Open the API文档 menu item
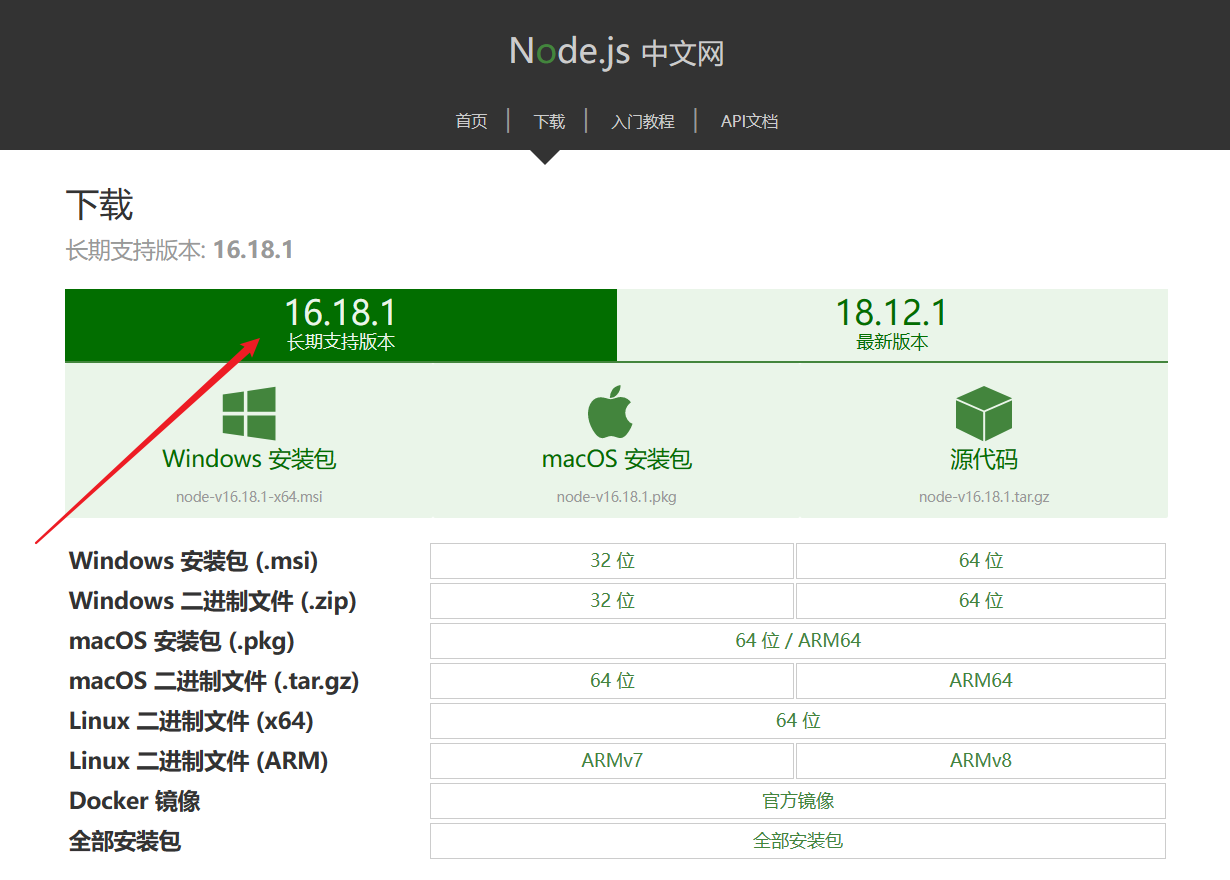Screen dimensions: 1230x880 749,121
